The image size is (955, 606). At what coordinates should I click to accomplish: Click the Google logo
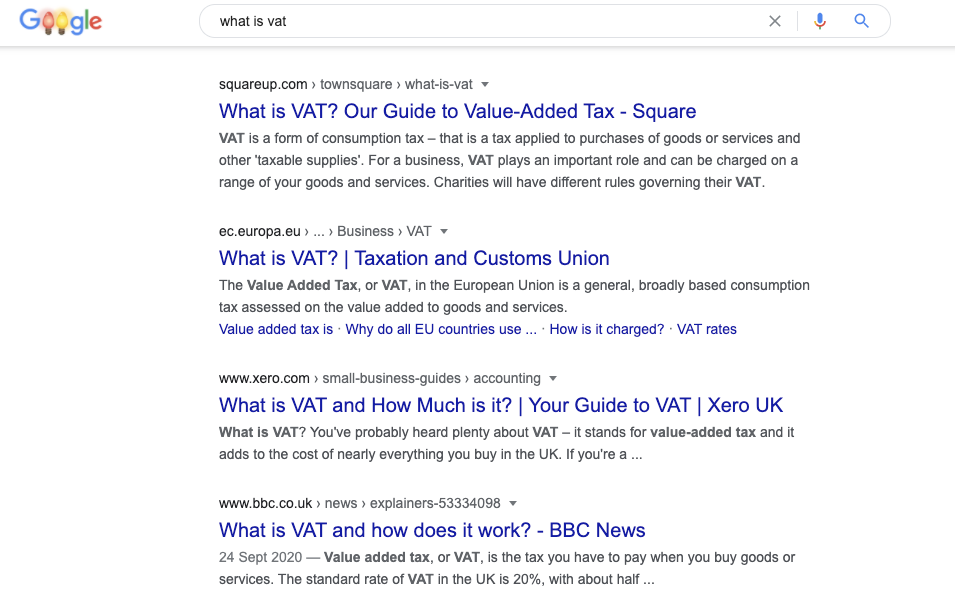(60, 22)
